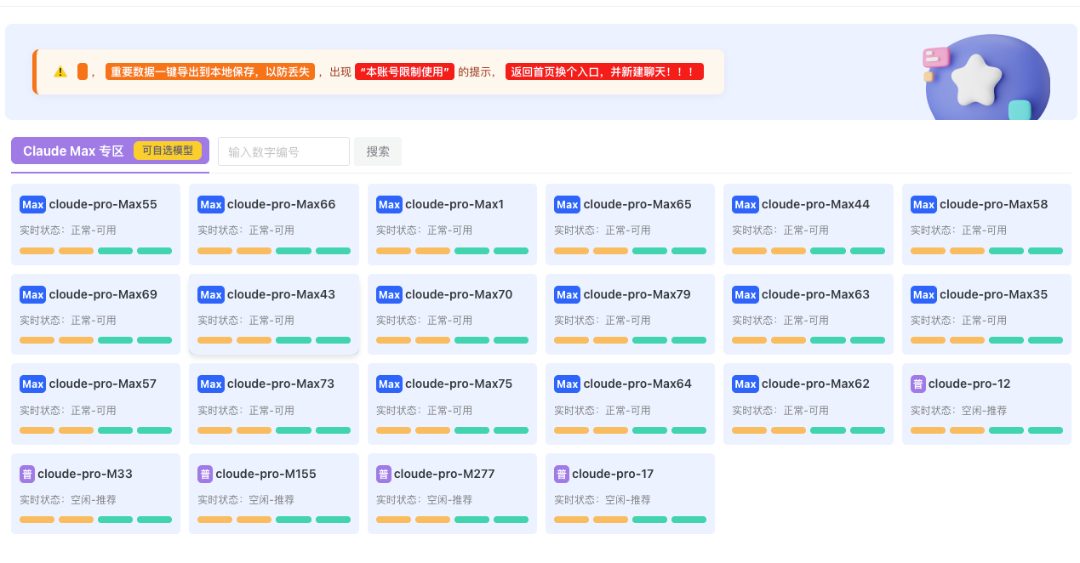Click the title text cloude-pro-Max70
The image size is (1080, 563).
tap(459, 295)
